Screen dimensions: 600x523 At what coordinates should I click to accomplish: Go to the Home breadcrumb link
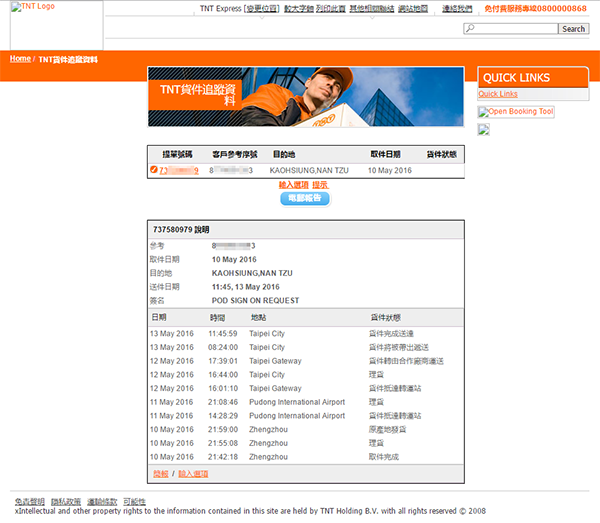pos(20,59)
